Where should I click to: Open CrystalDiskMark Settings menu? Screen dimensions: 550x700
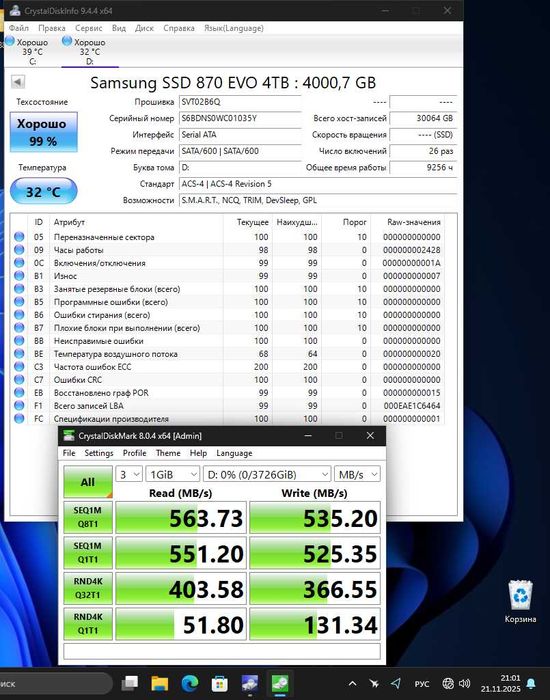point(99,453)
